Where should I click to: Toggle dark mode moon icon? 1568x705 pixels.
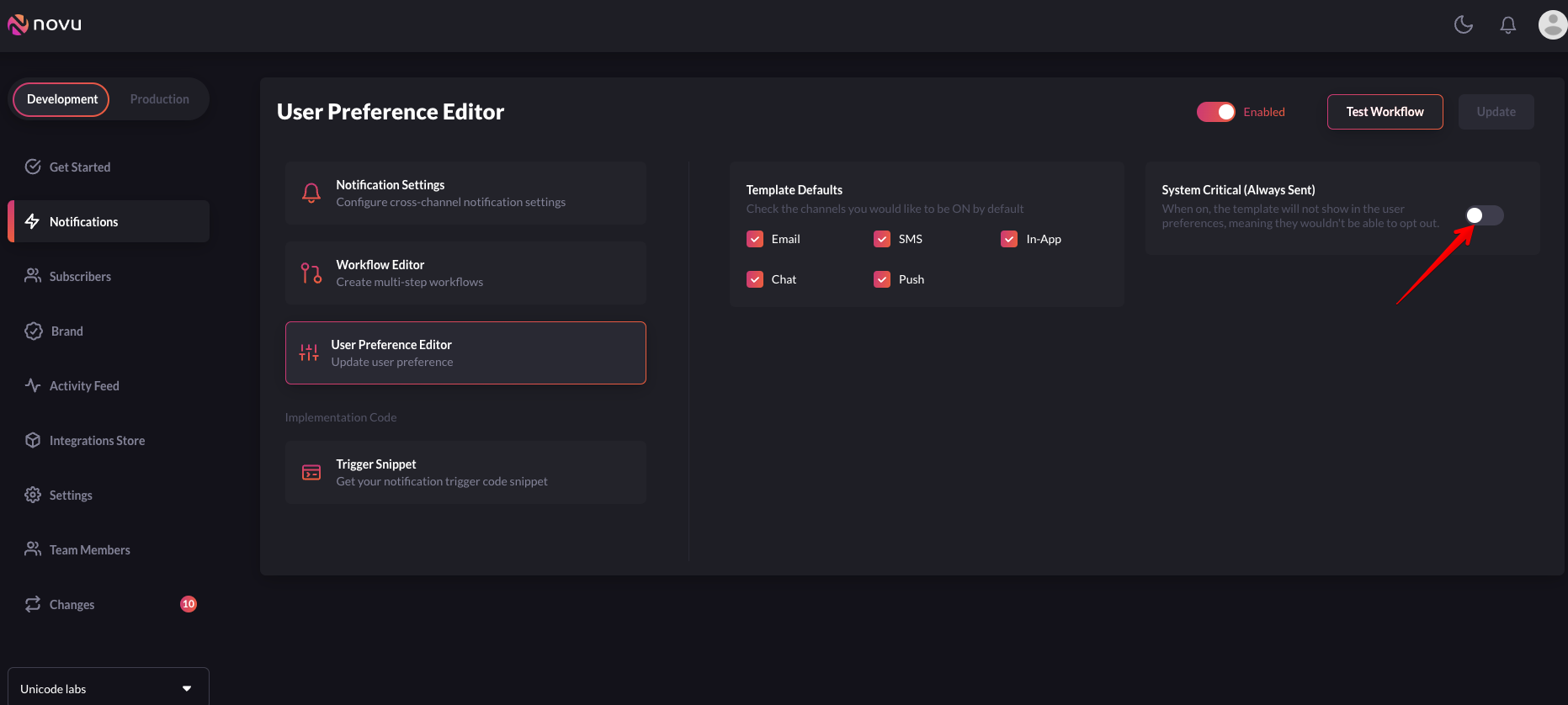(1464, 24)
